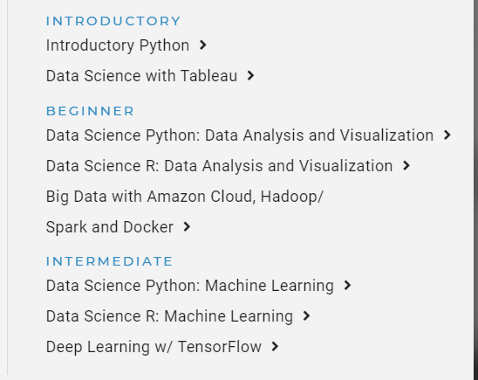478x380 pixels.
Task: Open Deep Learning w/ TensorFlow course
Action: pos(154,347)
